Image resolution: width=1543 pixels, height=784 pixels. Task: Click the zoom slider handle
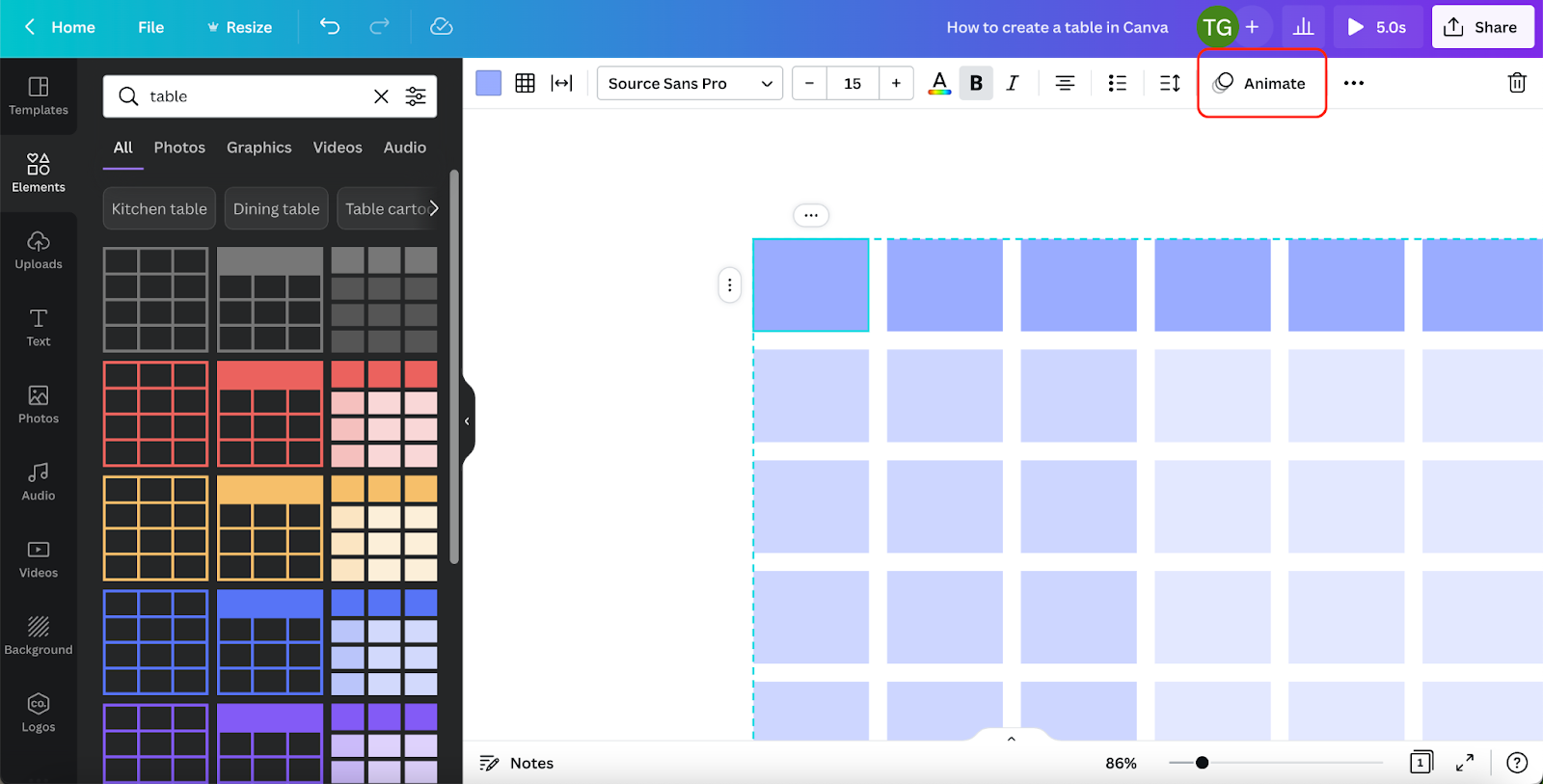tap(1202, 763)
